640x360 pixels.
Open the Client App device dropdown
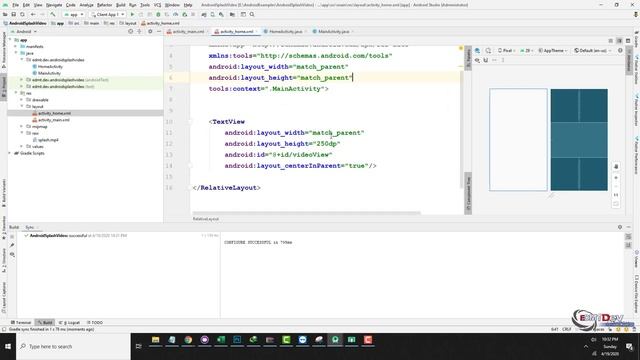pyautogui.click(x=108, y=14)
